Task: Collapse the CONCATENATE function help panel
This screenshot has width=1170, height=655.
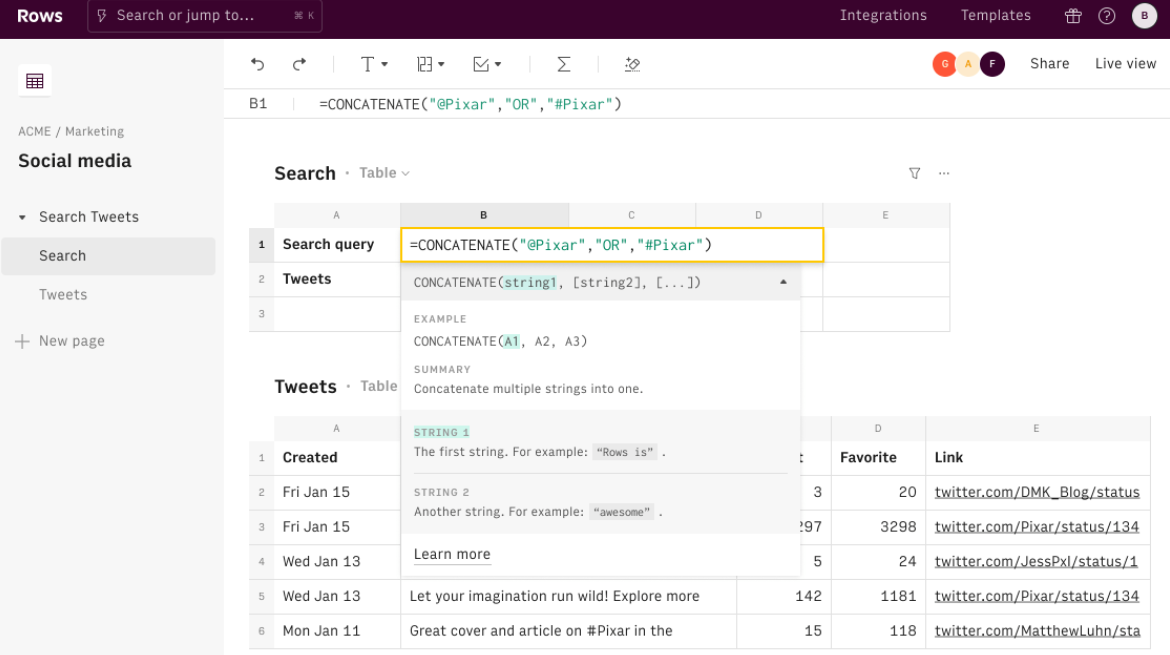Action: click(x=783, y=283)
